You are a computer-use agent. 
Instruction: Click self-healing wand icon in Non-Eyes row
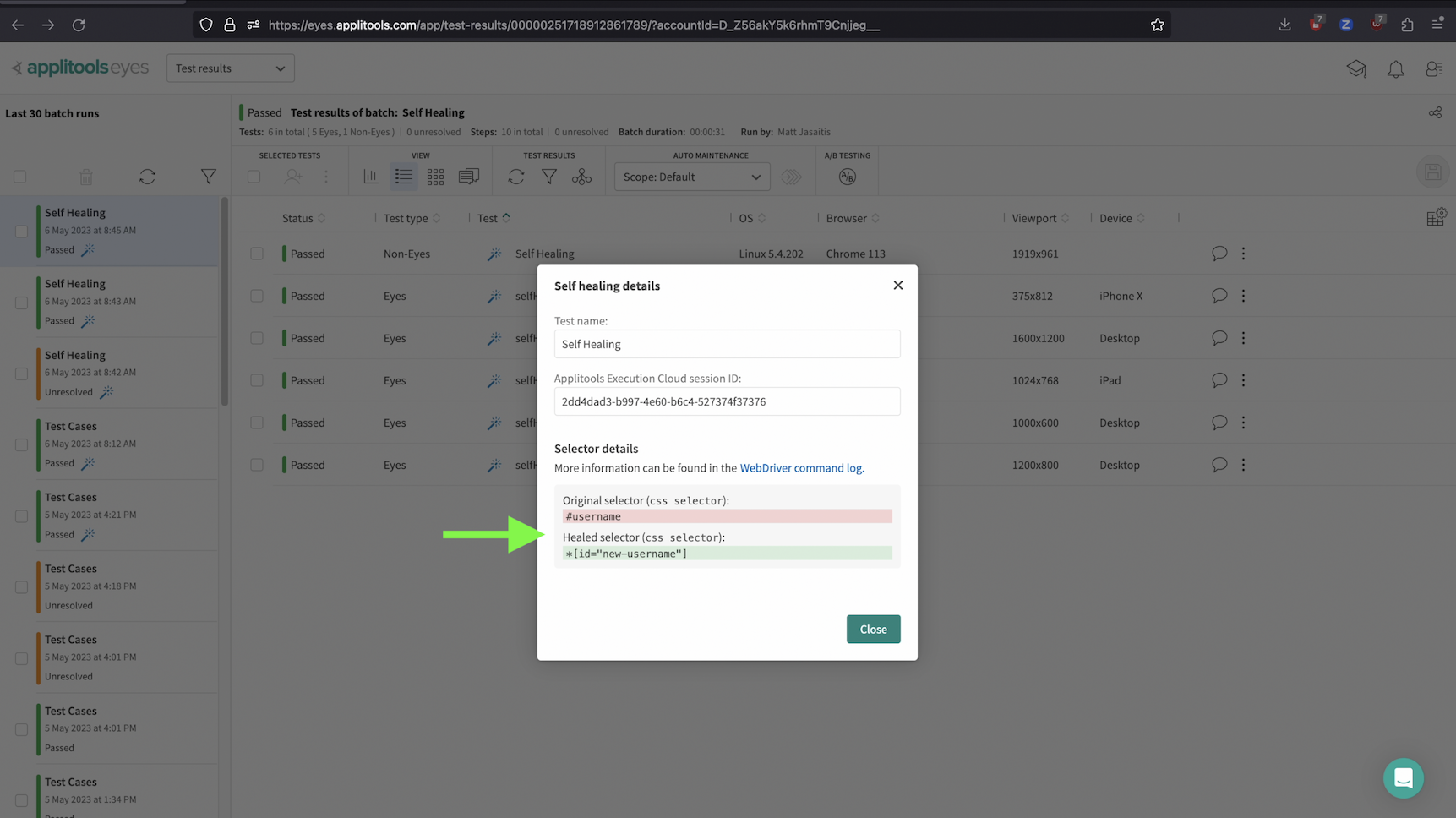(x=494, y=254)
